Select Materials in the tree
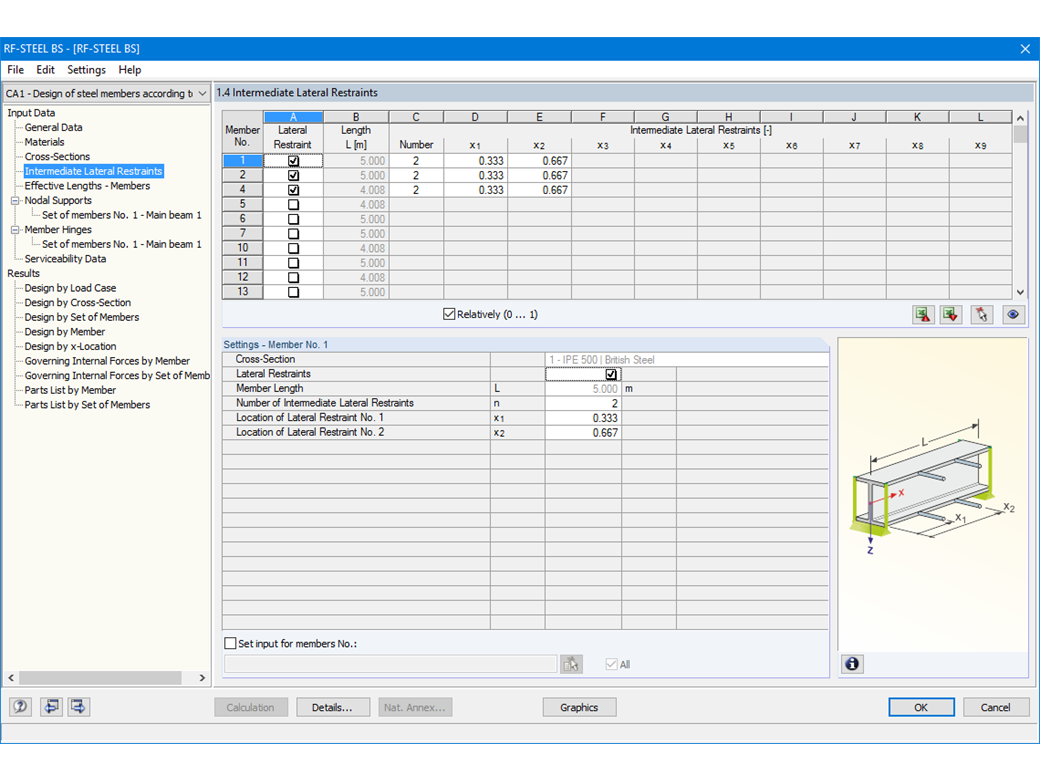 [44, 142]
